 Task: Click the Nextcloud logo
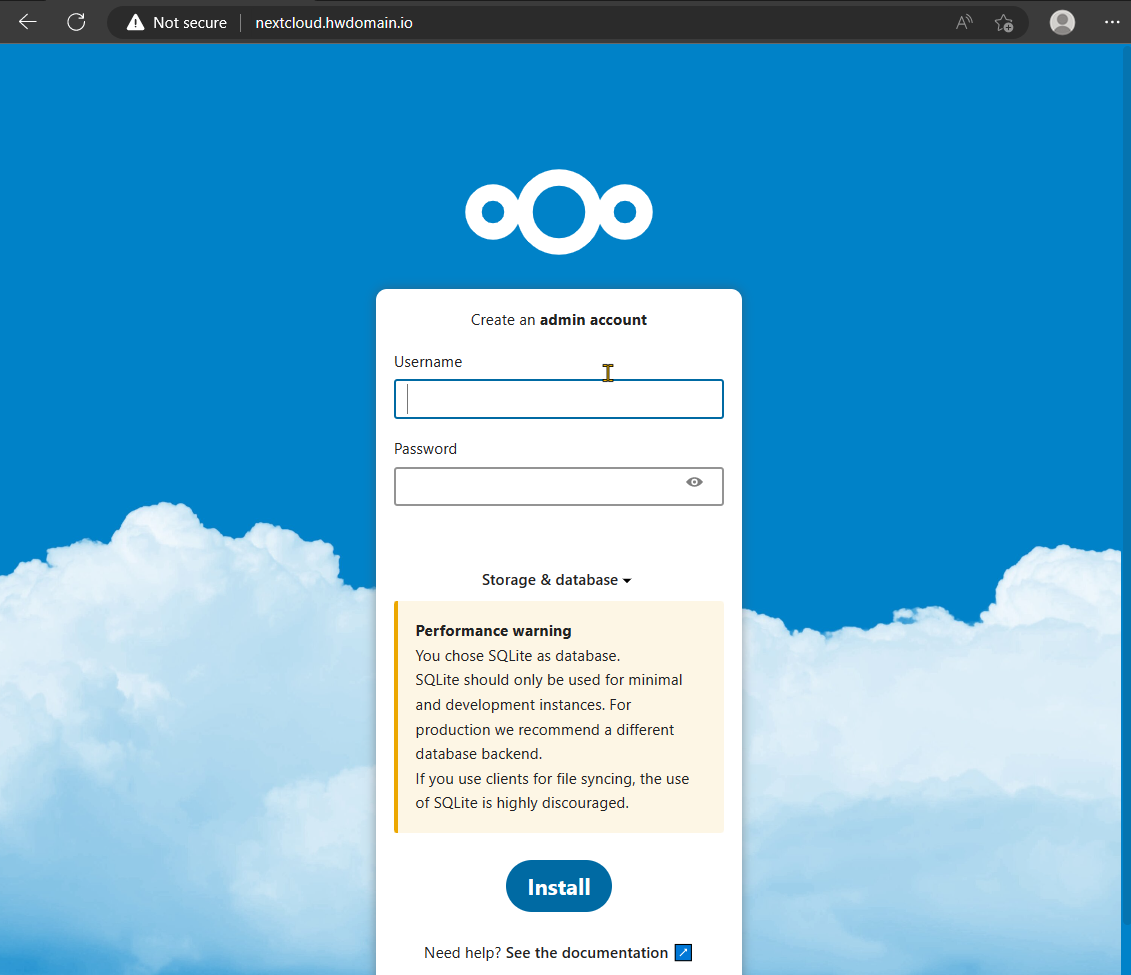pyautogui.click(x=559, y=211)
